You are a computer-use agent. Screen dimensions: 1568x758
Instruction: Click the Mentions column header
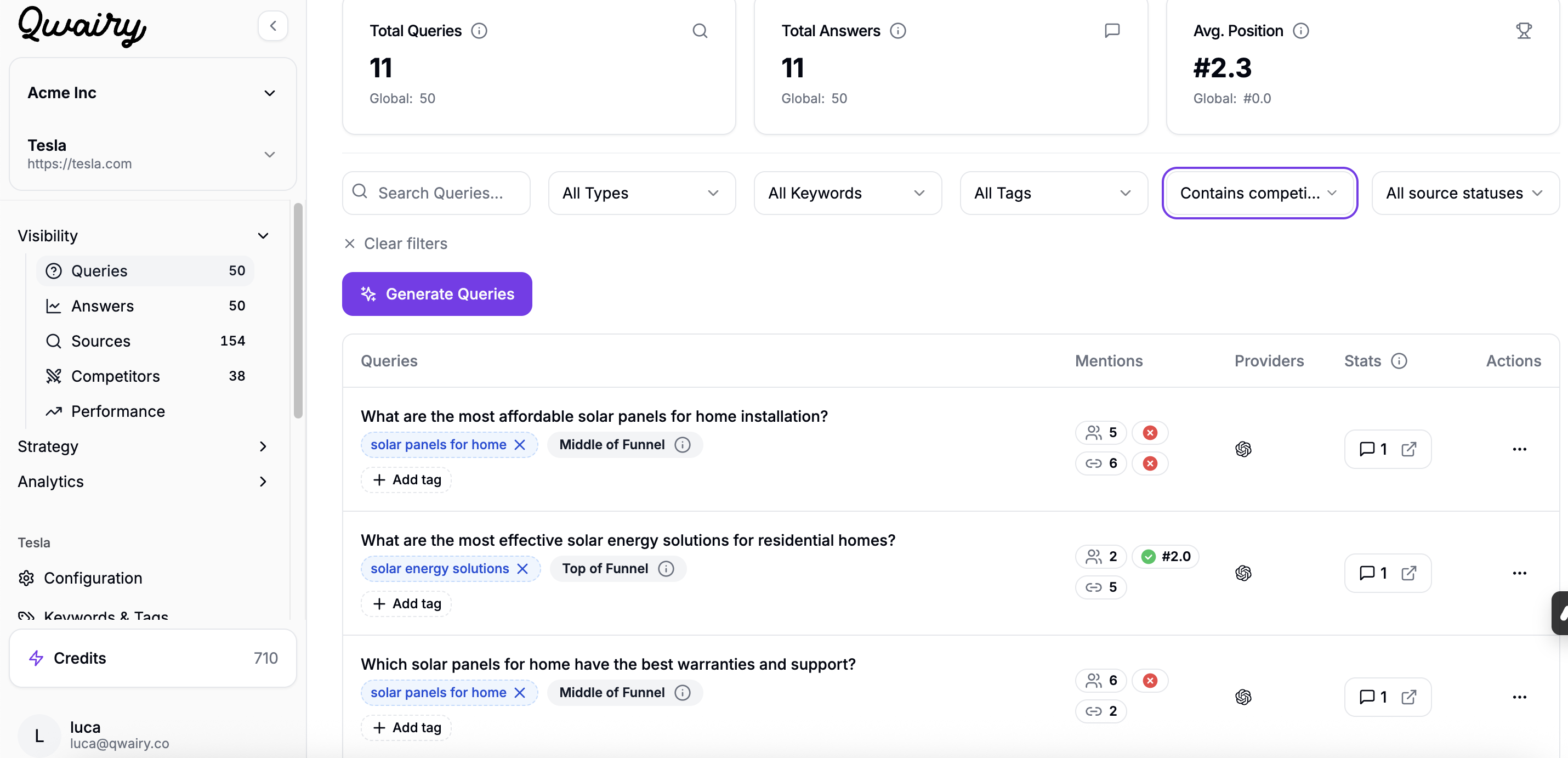pyautogui.click(x=1109, y=361)
